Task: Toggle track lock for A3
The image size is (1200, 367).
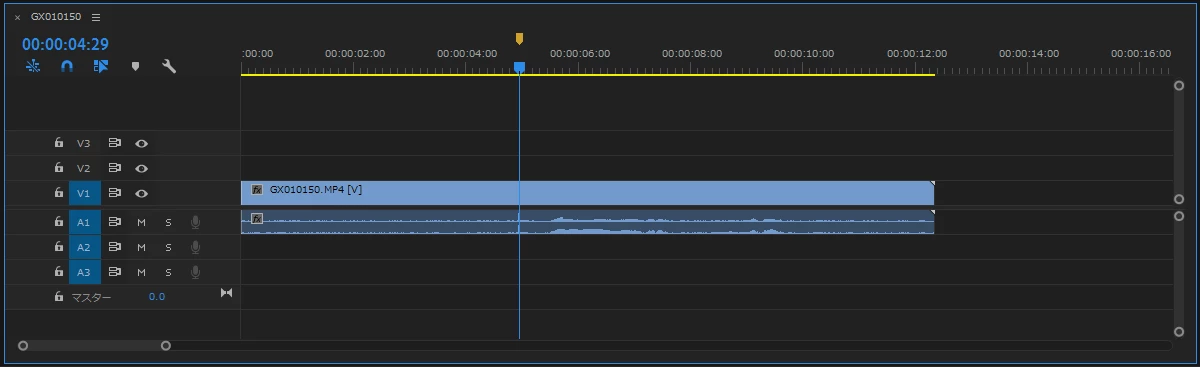Action: (58, 271)
